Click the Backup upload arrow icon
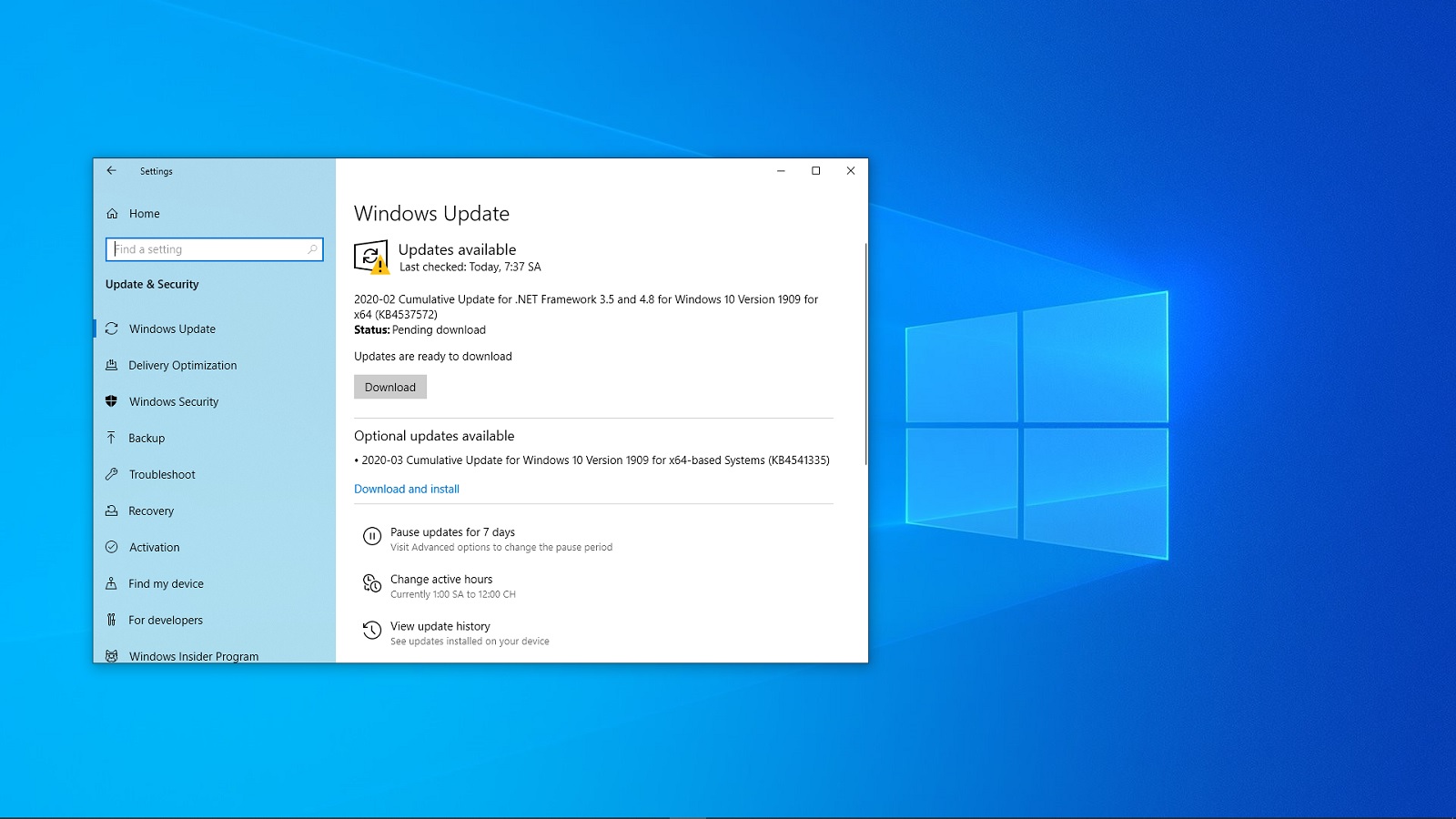1456x819 pixels. (111, 438)
